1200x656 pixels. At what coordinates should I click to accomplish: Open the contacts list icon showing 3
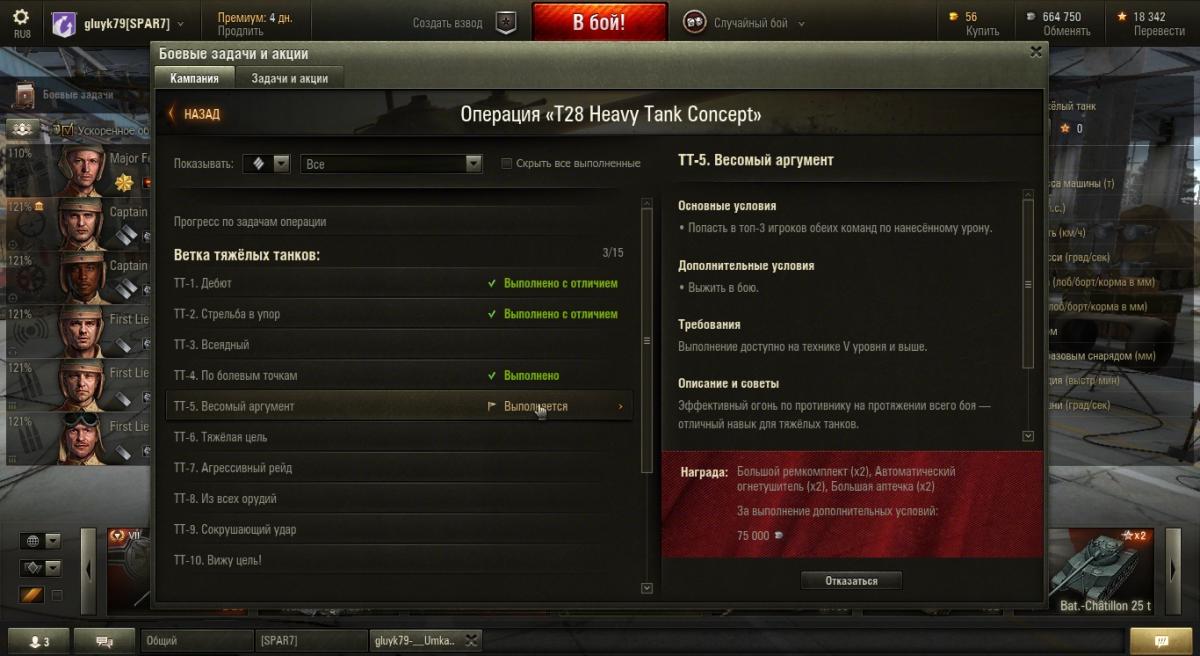point(35,641)
